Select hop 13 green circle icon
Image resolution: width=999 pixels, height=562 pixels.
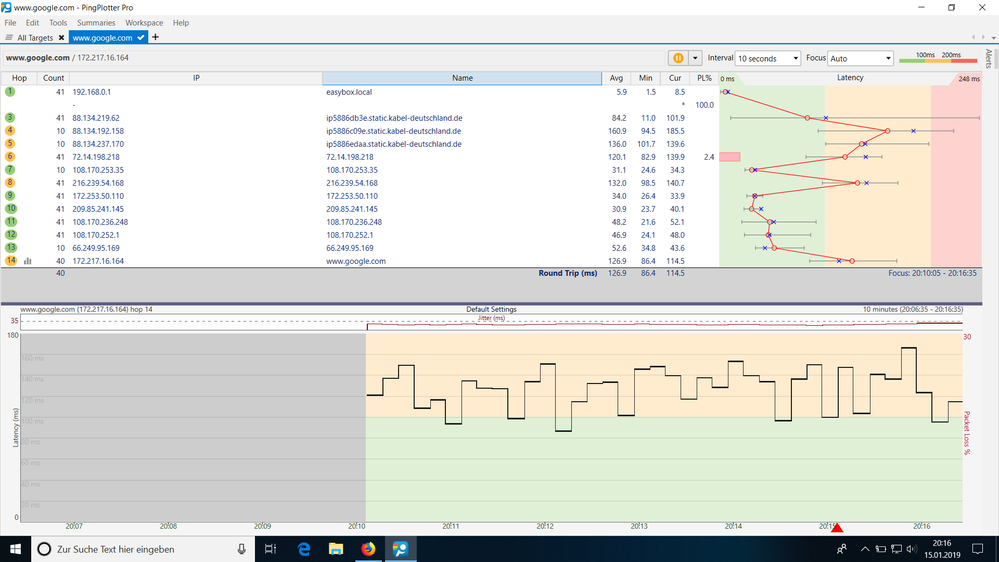pyautogui.click(x=10, y=247)
